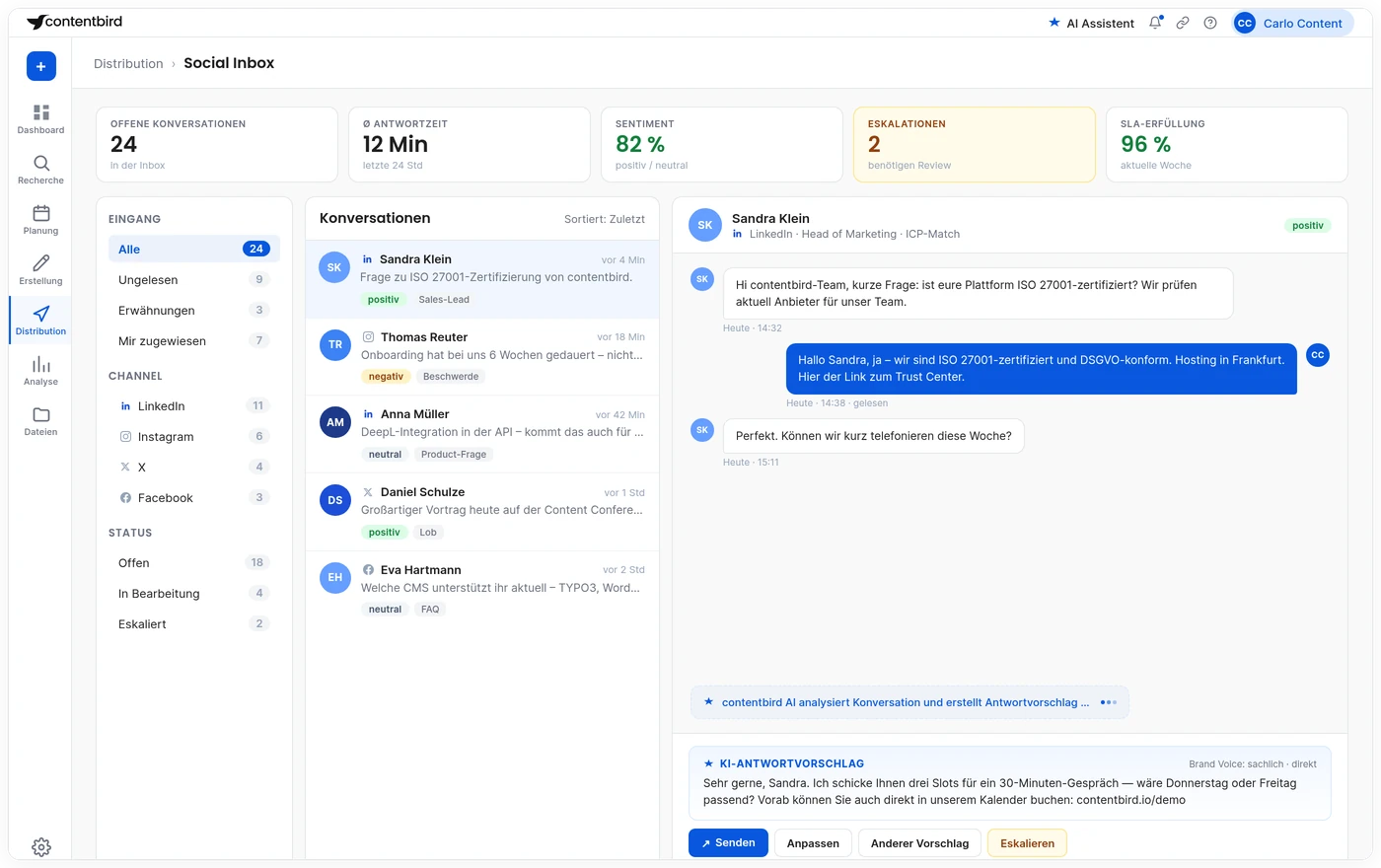Click the Beschwerde tag
Screen dimensions: 1381x868
(451, 376)
